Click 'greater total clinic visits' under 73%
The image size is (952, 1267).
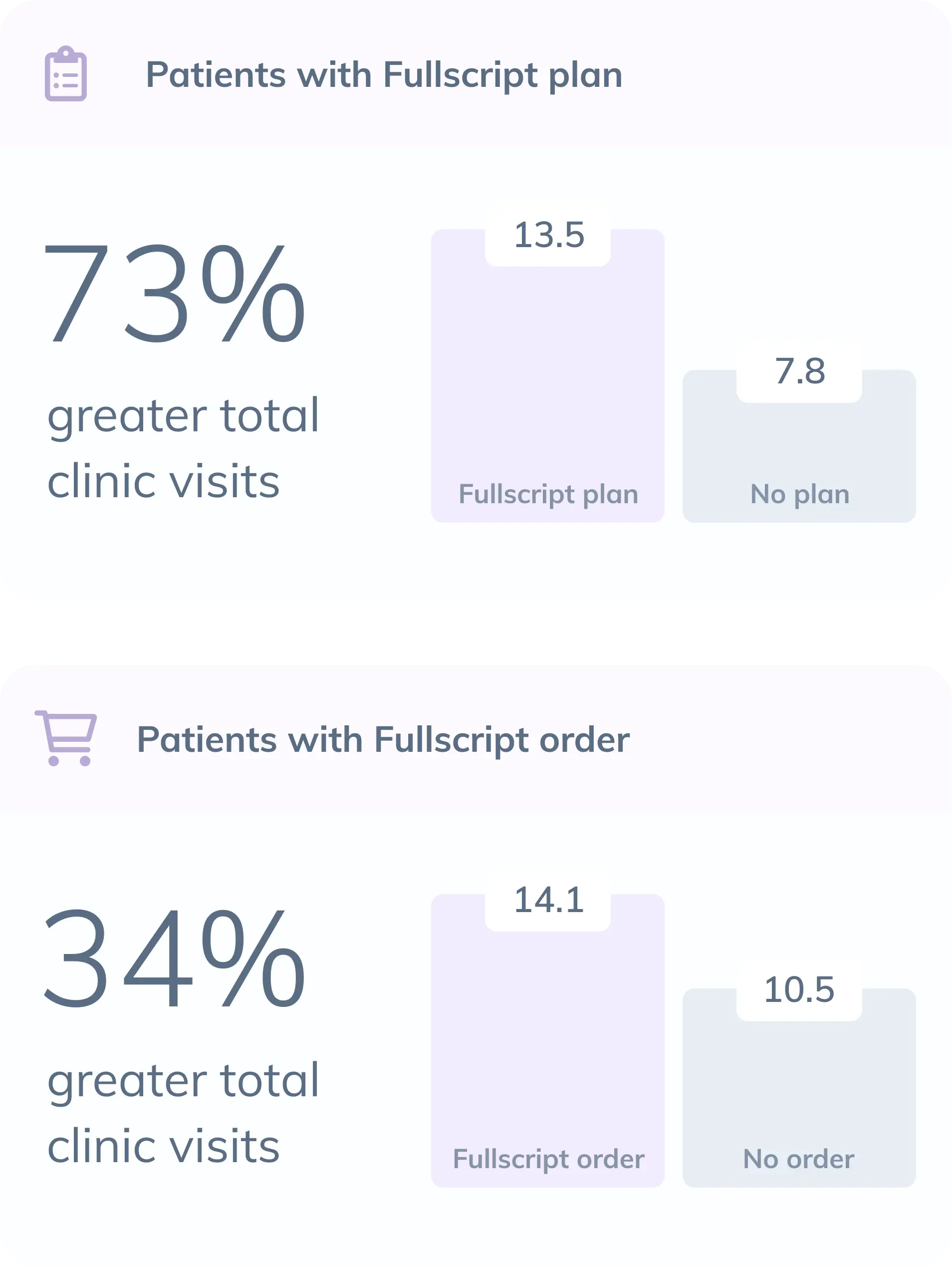(183, 448)
